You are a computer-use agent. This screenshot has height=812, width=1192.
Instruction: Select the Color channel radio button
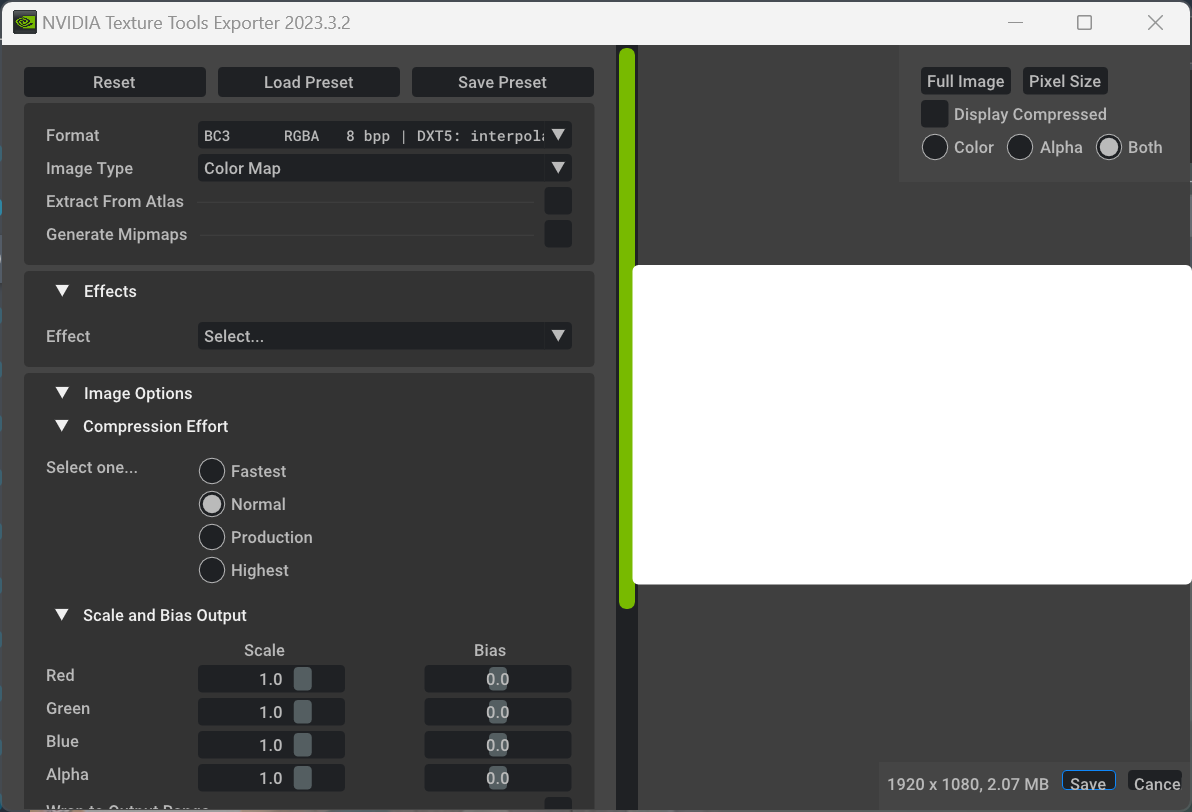(934, 147)
